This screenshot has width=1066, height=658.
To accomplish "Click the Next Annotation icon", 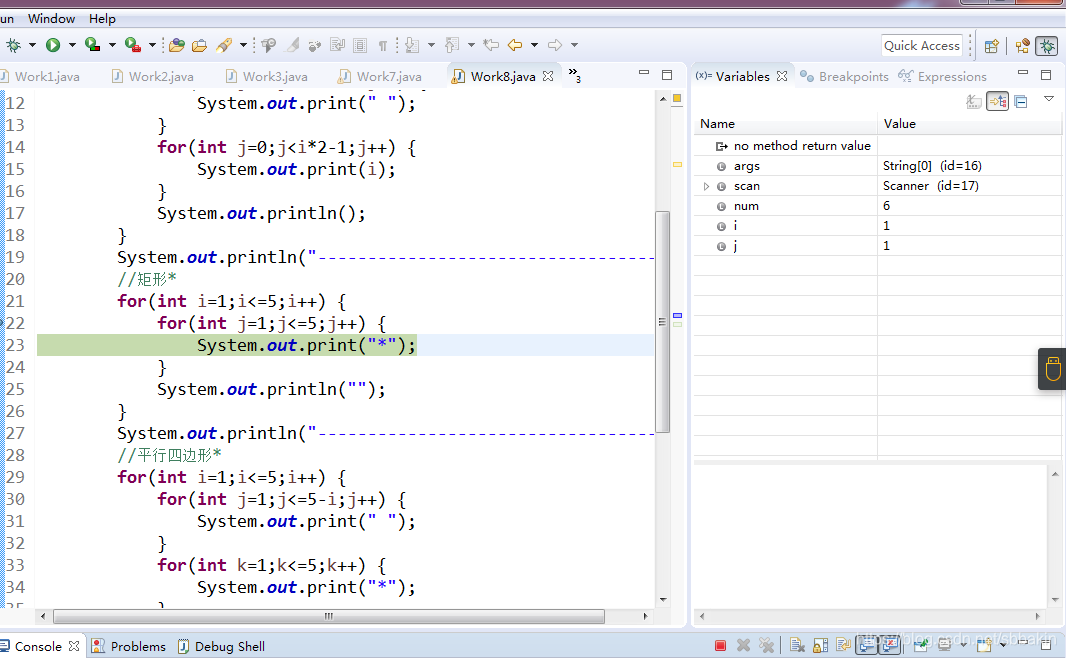I will pyautogui.click(x=412, y=46).
